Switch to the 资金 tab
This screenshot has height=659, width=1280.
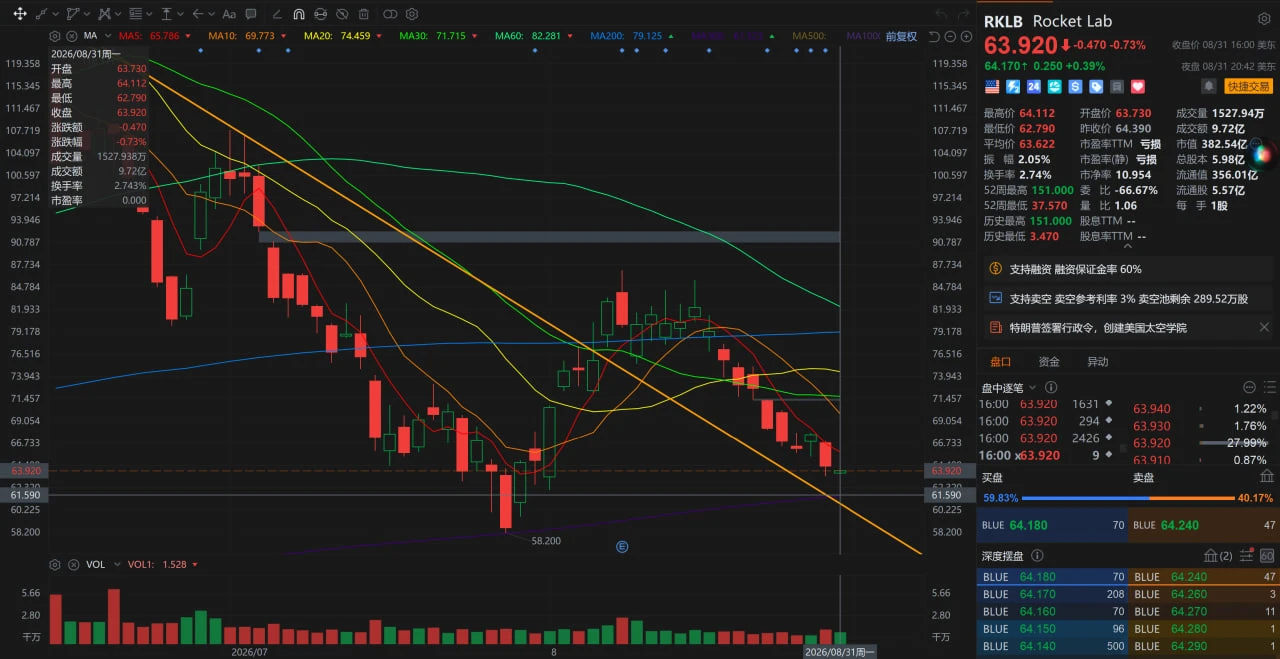pyautogui.click(x=1049, y=362)
